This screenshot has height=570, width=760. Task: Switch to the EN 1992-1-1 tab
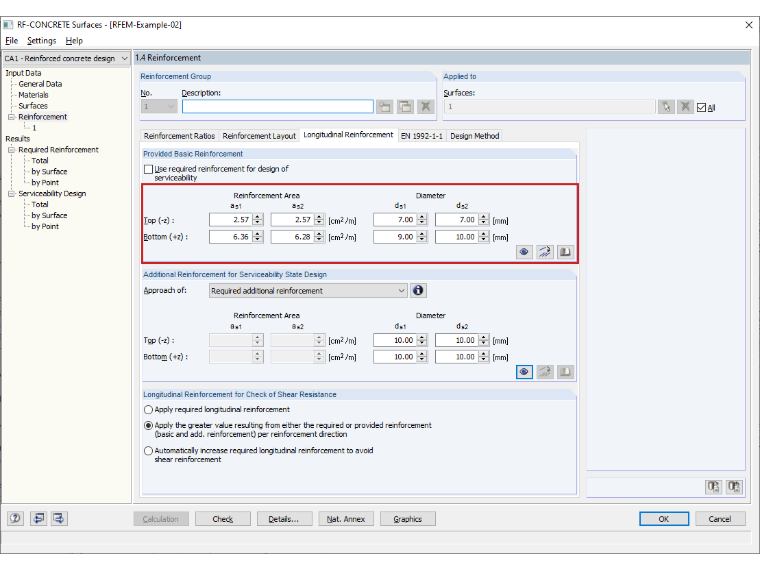coord(422,136)
